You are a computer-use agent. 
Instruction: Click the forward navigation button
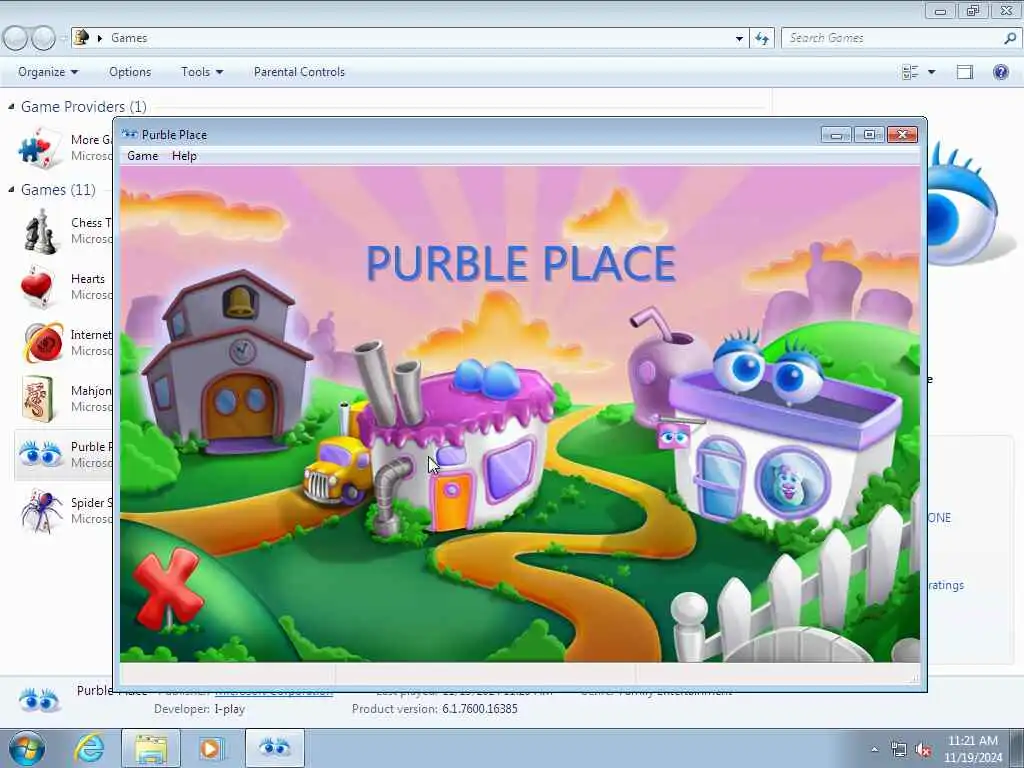43,38
